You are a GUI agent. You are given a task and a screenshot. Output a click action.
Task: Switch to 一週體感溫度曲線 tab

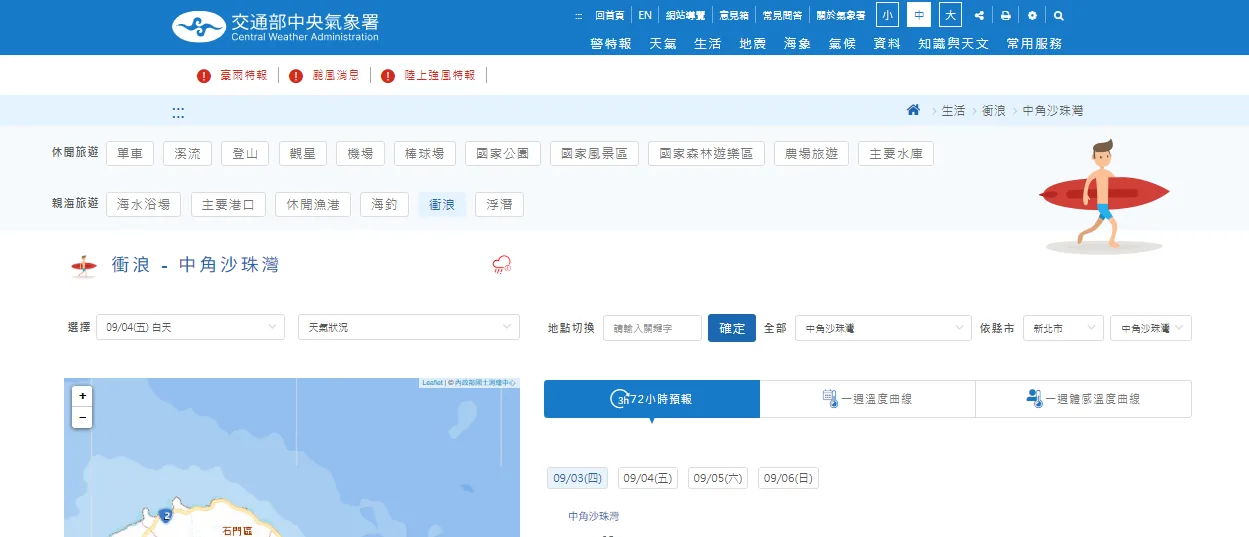(x=1084, y=399)
